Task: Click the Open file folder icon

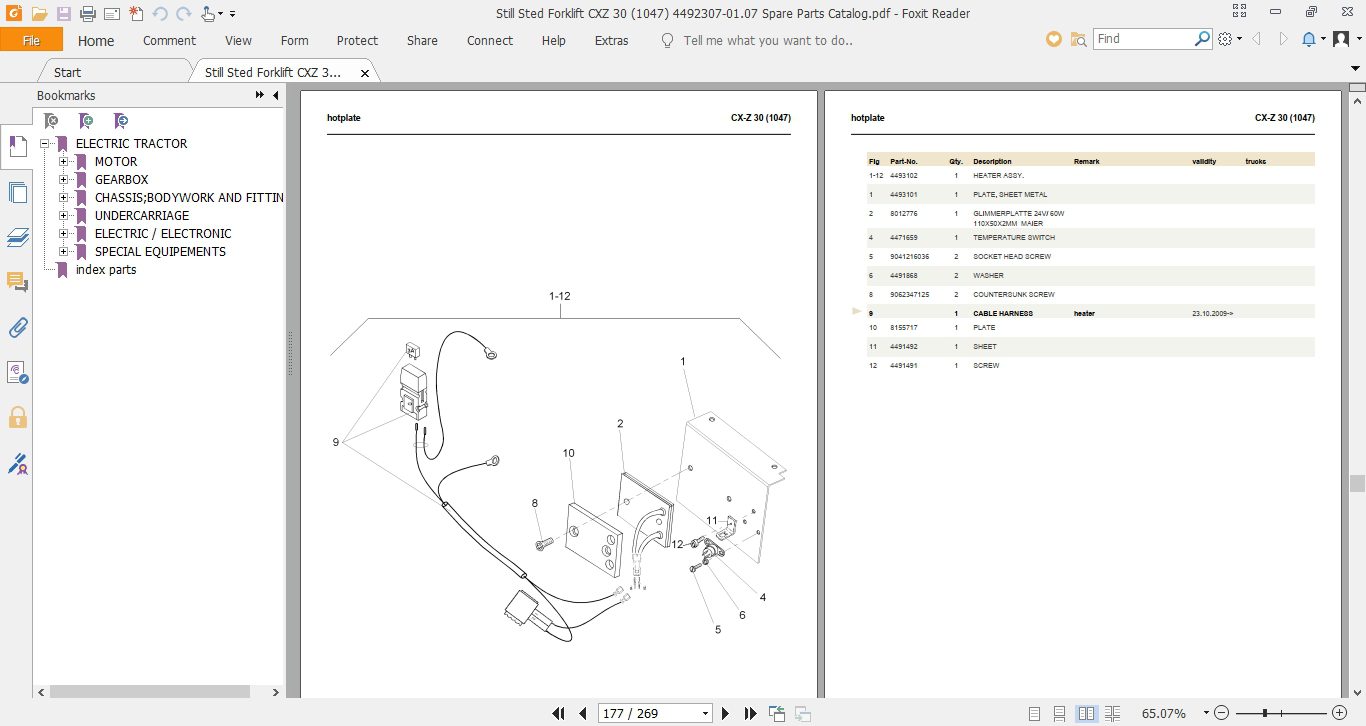Action: (39, 14)
